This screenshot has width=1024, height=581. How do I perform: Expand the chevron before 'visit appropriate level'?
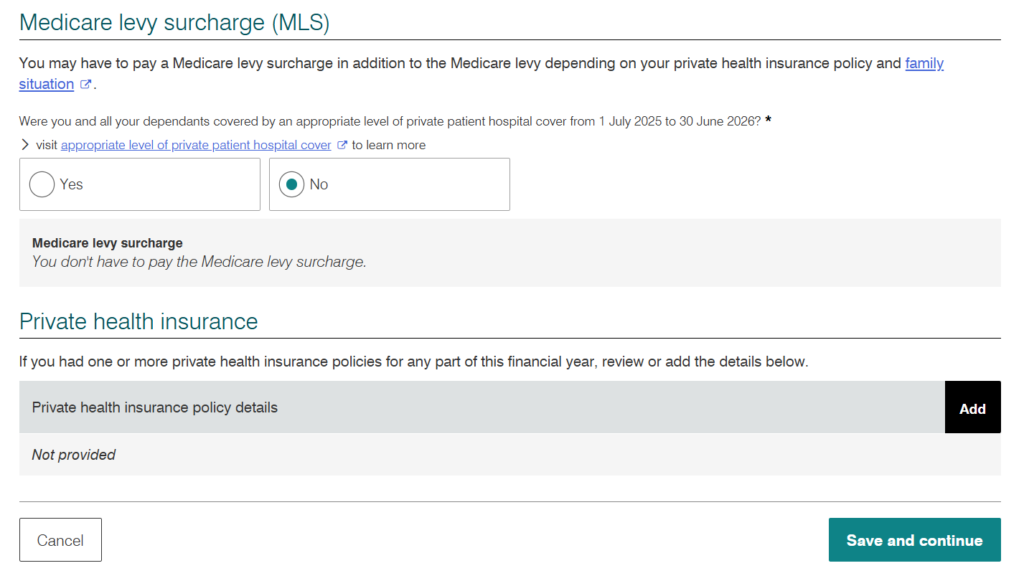tap(25, 144)
